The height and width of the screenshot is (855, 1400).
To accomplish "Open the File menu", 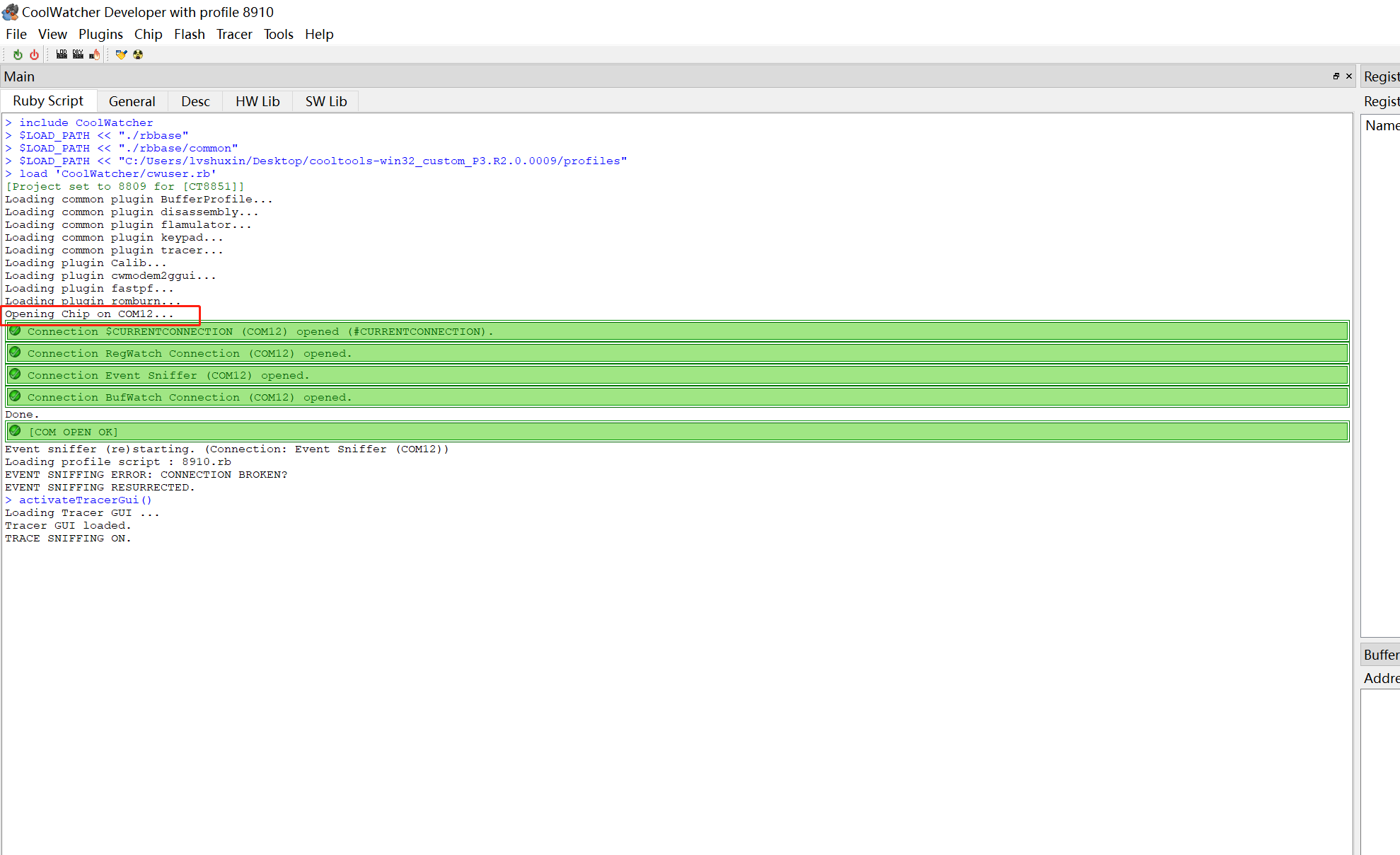I will (x=16, y=34).
